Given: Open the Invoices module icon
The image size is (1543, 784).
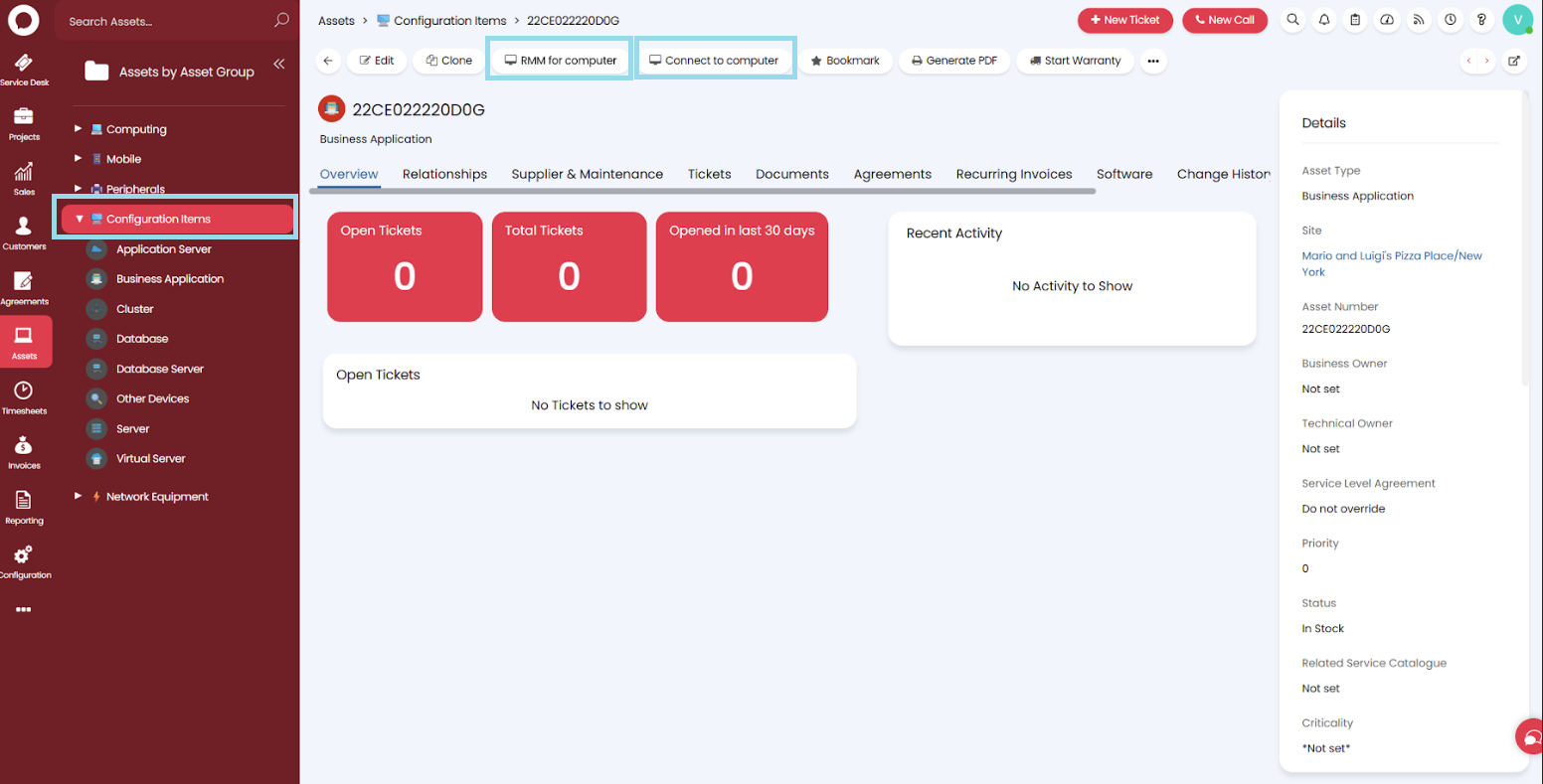Looking at the screenshot, I should (24, 451).
